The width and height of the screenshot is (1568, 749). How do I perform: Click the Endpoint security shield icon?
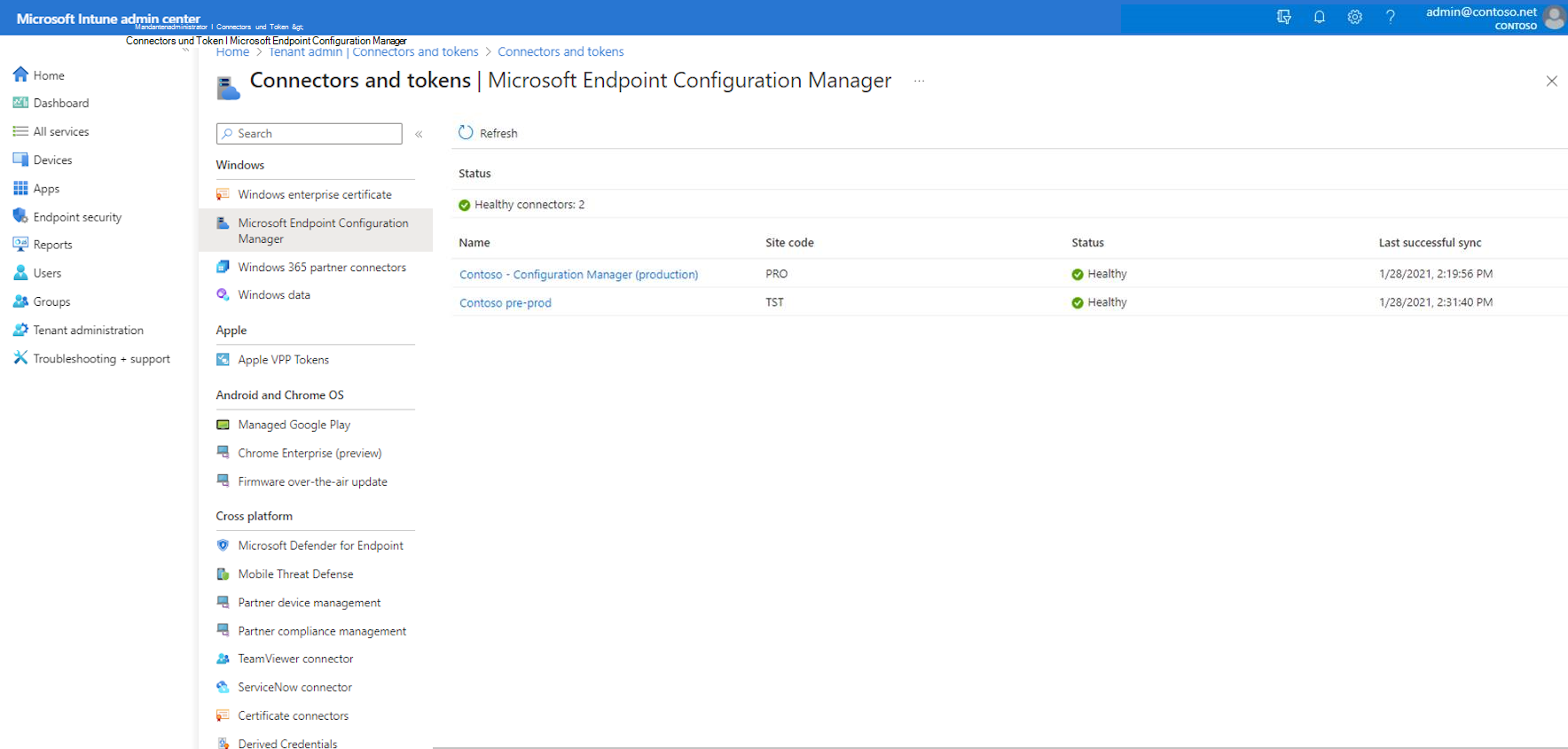20,216
